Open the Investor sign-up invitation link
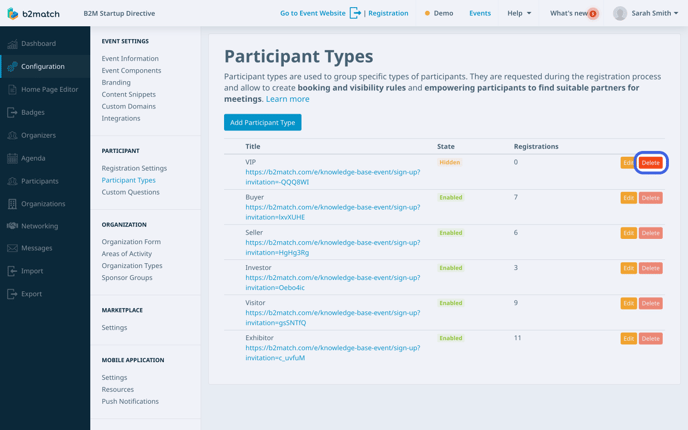 333,282
